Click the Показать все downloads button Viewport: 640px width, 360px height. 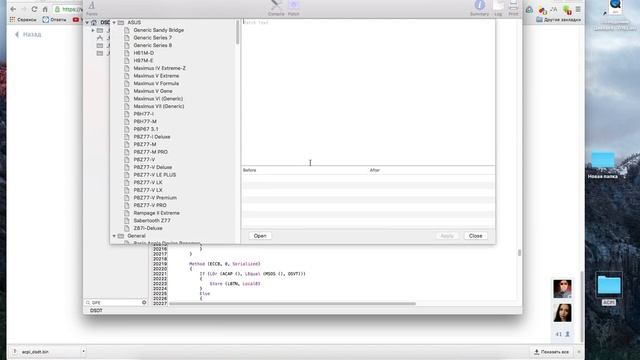(551, 351)
